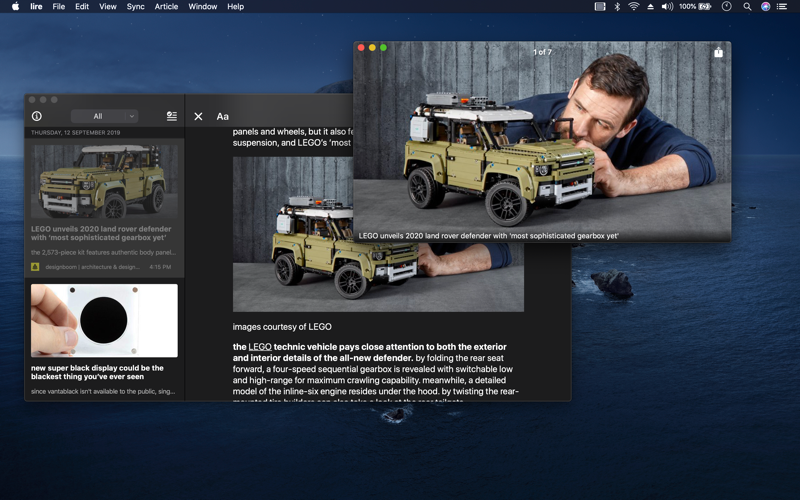Screen dimensions: 800x500
Task: Click 'the 2,573-piece kit features' summary text
Action: click(103, 252)
